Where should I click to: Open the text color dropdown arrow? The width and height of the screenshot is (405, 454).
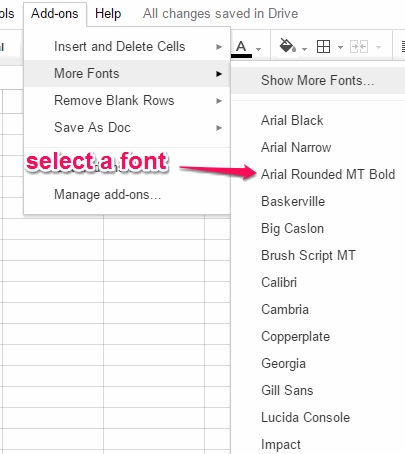click(x=259, y=49)
